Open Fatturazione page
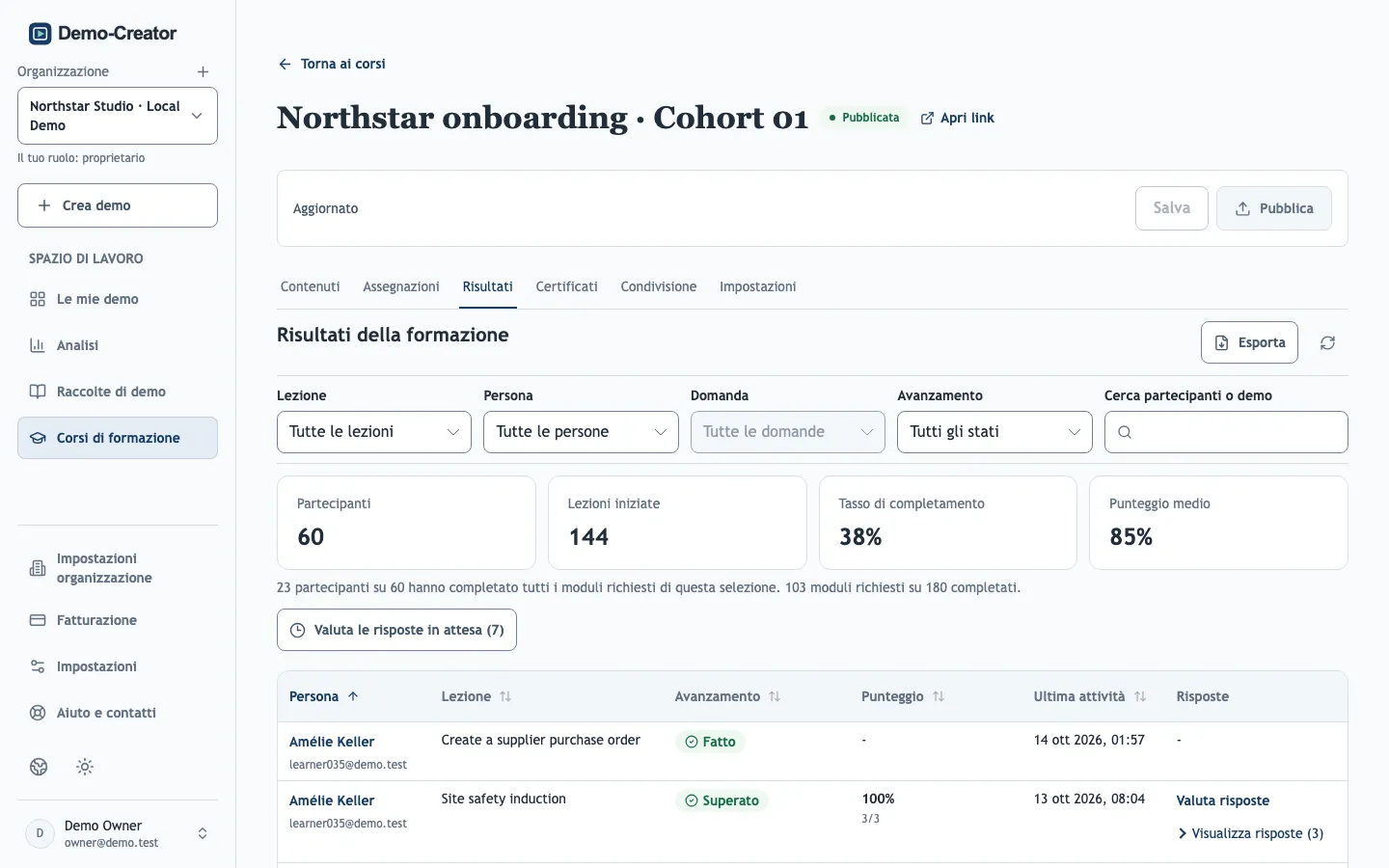 point(118,620)
